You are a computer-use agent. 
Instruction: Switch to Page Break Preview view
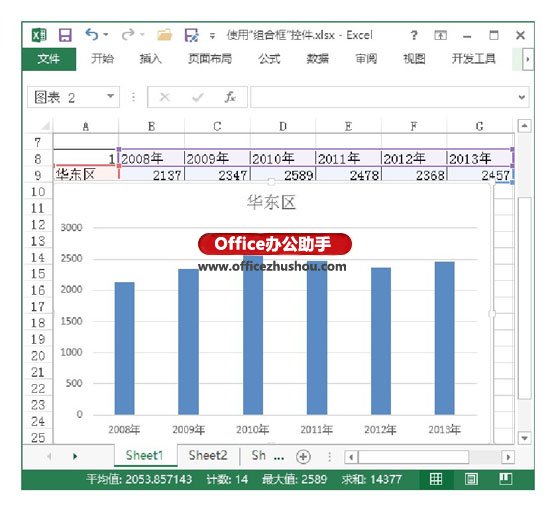[505, 479]
